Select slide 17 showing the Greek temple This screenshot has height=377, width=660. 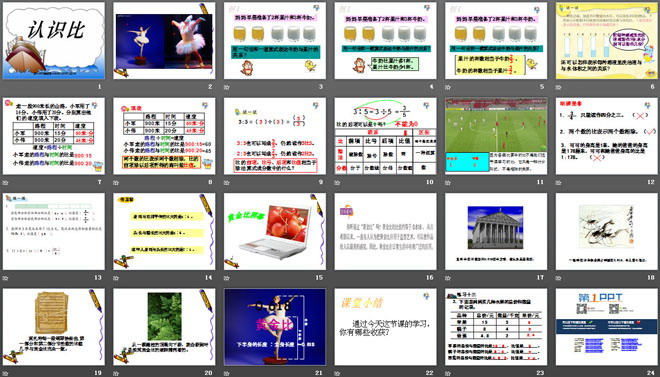pyautogui.click(x=496, y=231)
